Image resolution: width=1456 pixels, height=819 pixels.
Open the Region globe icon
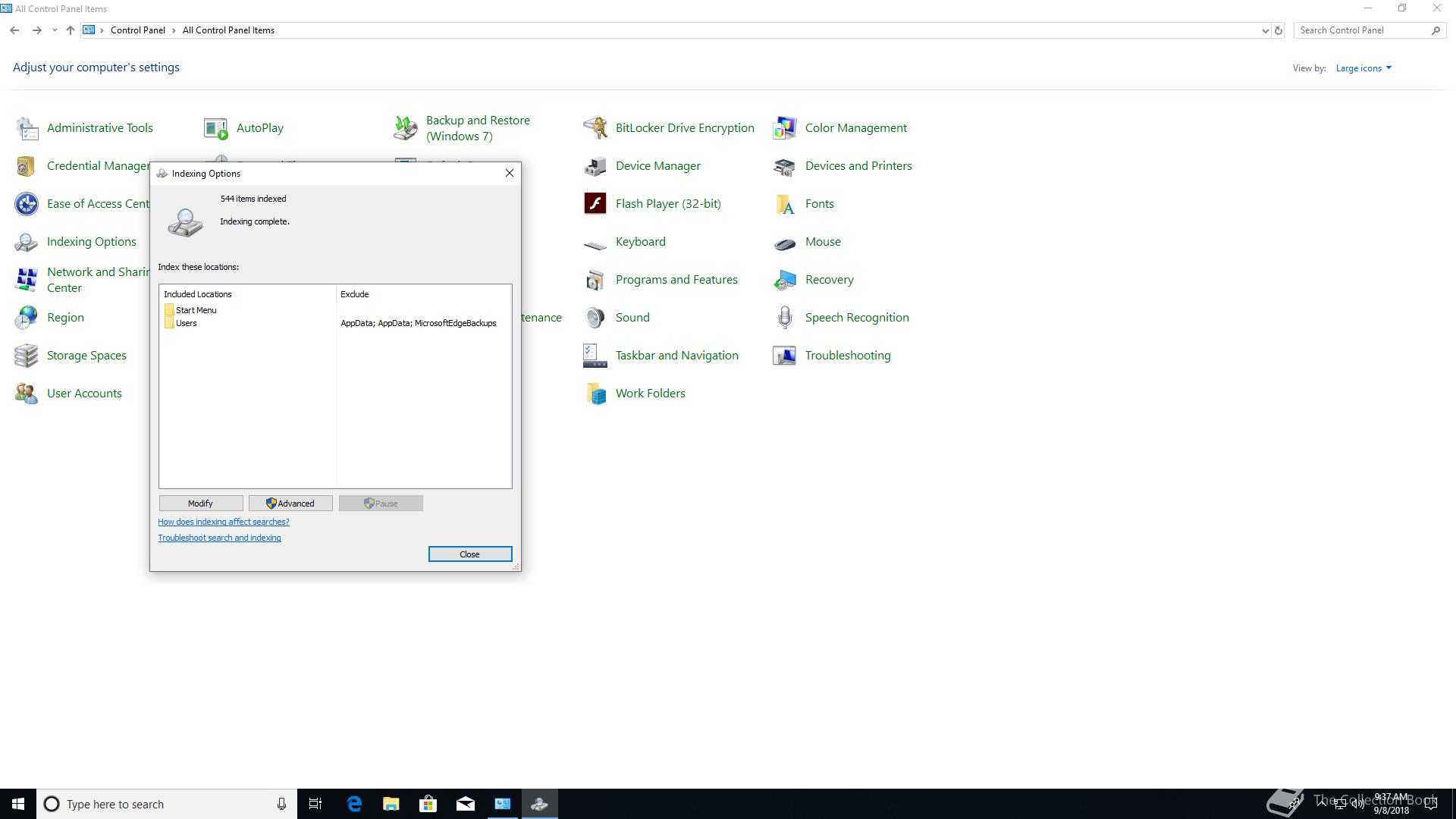click(x=27, y=318)
